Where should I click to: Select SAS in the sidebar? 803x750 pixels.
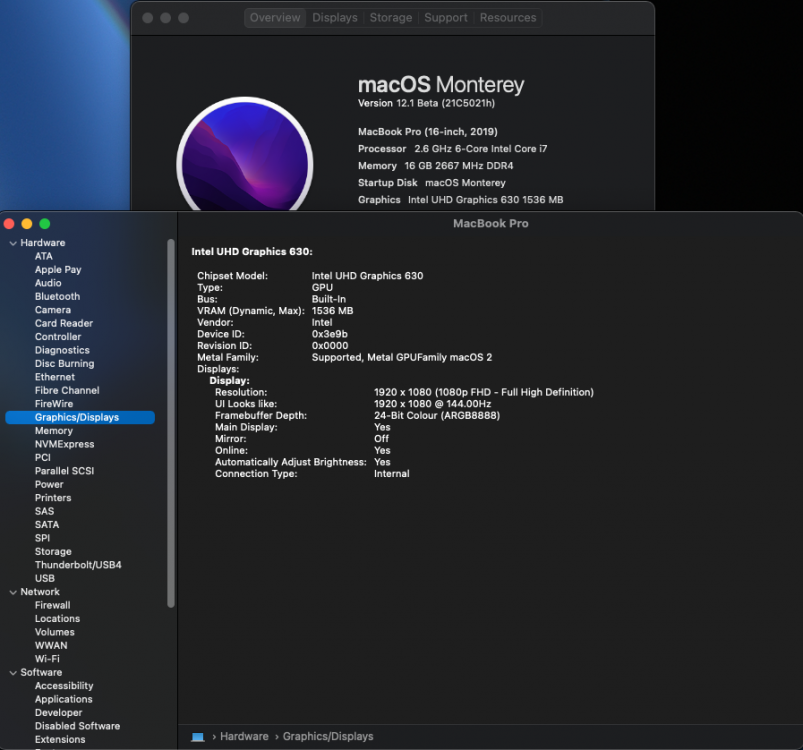45,511
